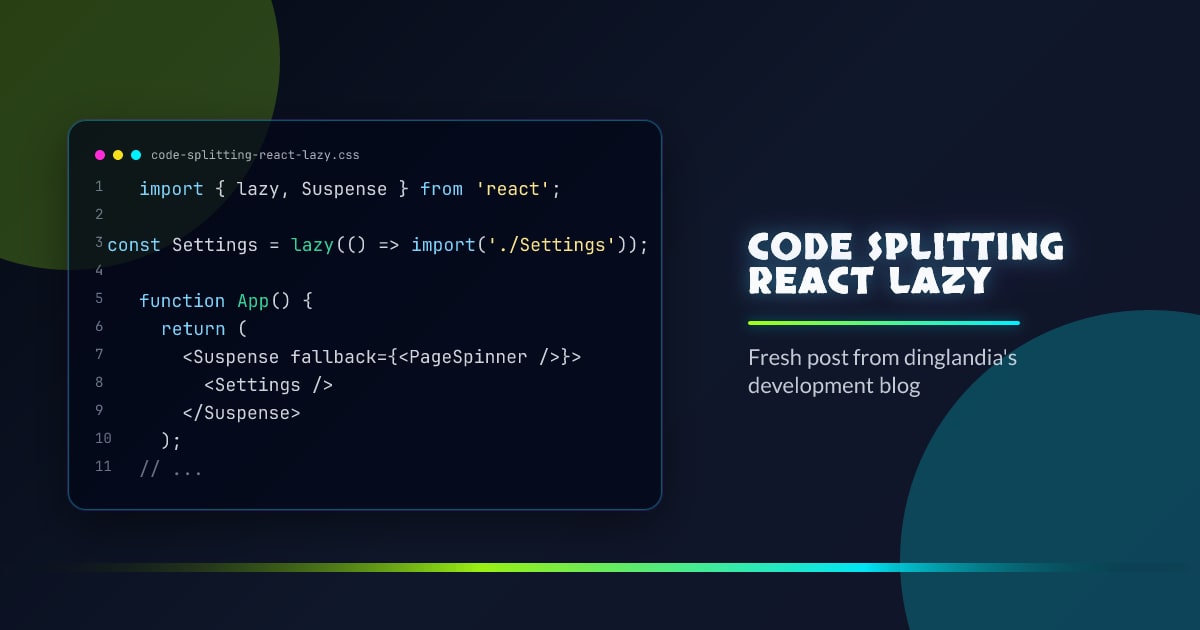
Task: Select the Suspense identifier on line 1
Action: 345,189
